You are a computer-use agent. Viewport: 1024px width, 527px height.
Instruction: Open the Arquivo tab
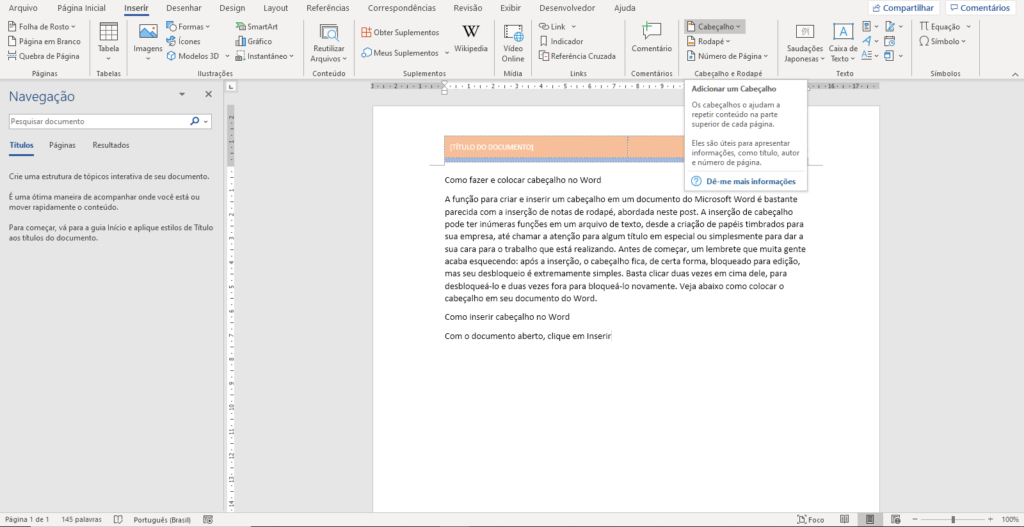(x=23, y=8)
